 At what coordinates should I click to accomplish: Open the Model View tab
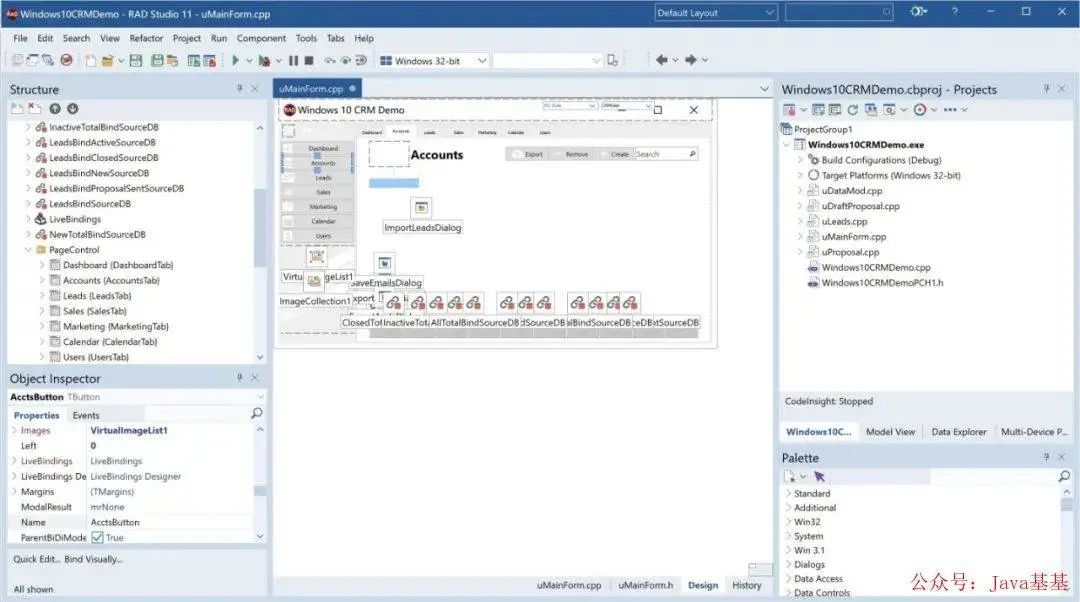(891, 432)
